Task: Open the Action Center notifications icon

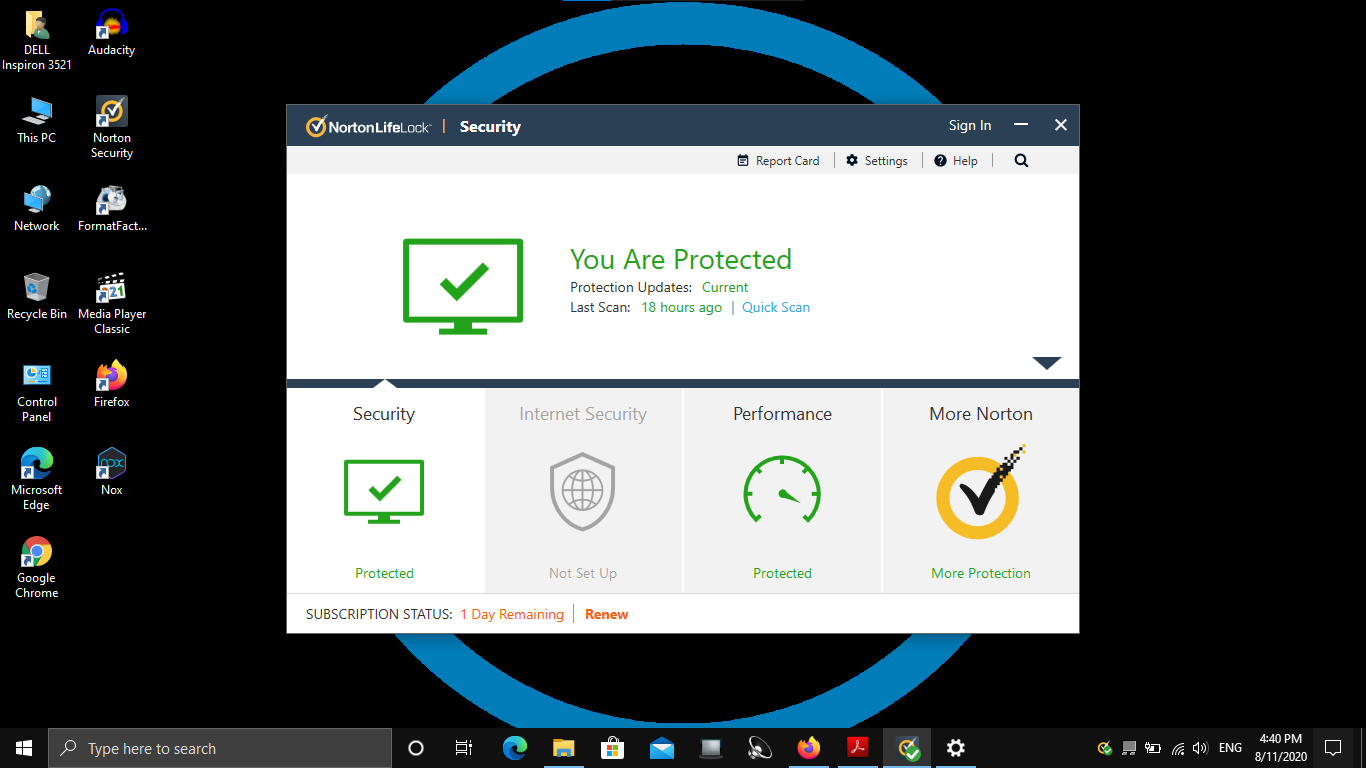Action: pos(1332,748)
